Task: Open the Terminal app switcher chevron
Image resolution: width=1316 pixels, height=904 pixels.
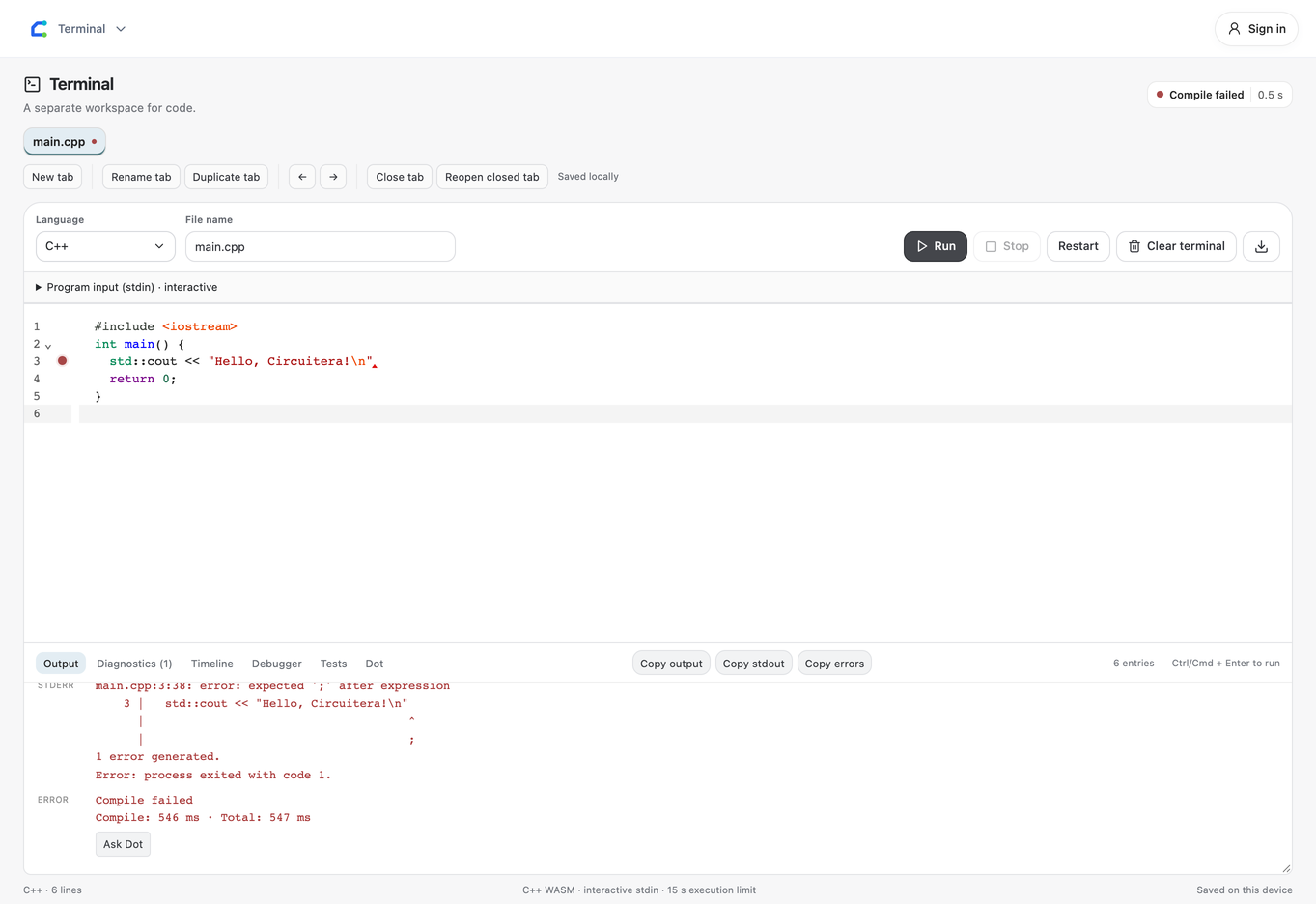Action: [x=121, y=29]
